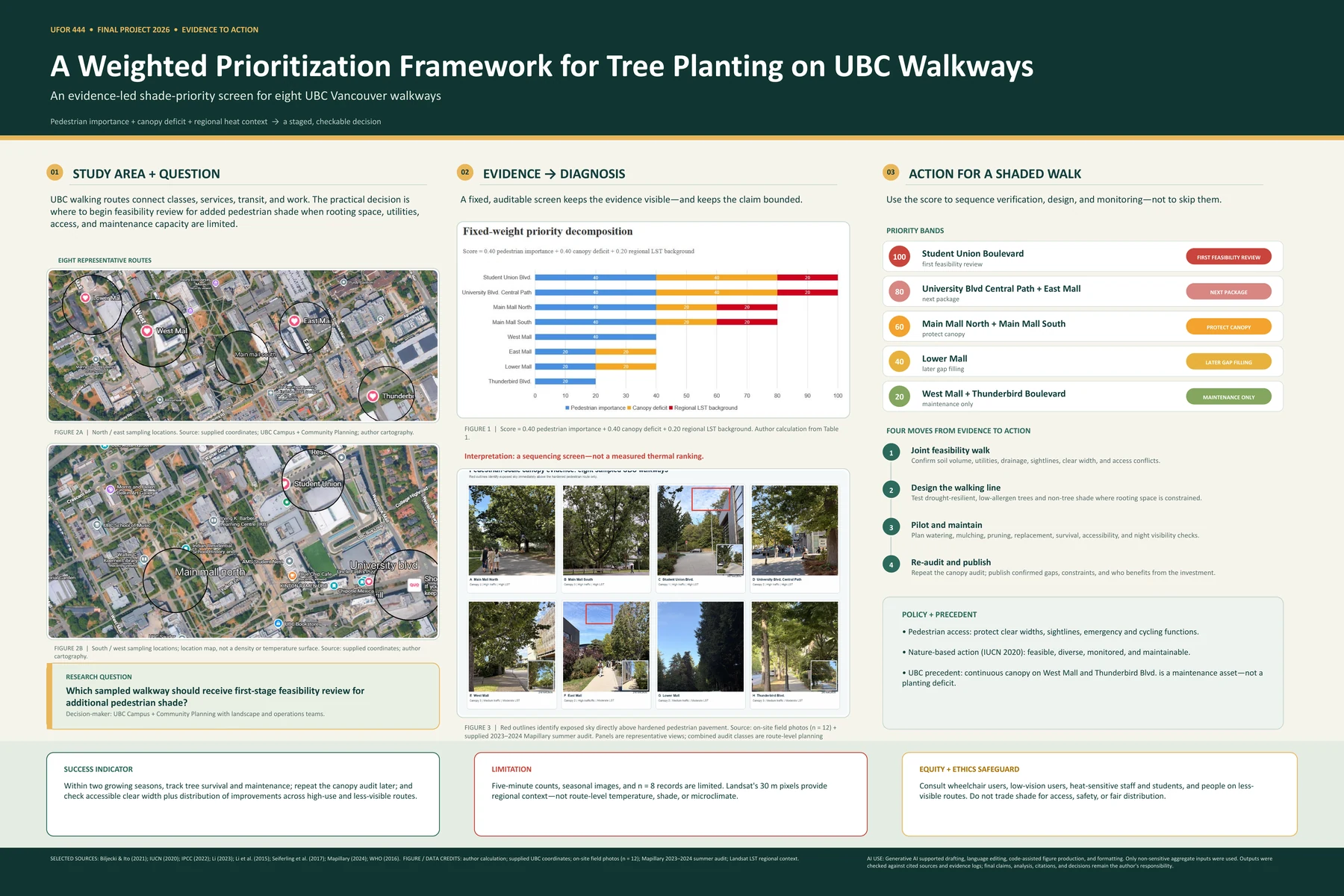This screenshot has height=896, width=1344.
Task: Select the West Mall heart pin on map
Action: tap(147, 331)
